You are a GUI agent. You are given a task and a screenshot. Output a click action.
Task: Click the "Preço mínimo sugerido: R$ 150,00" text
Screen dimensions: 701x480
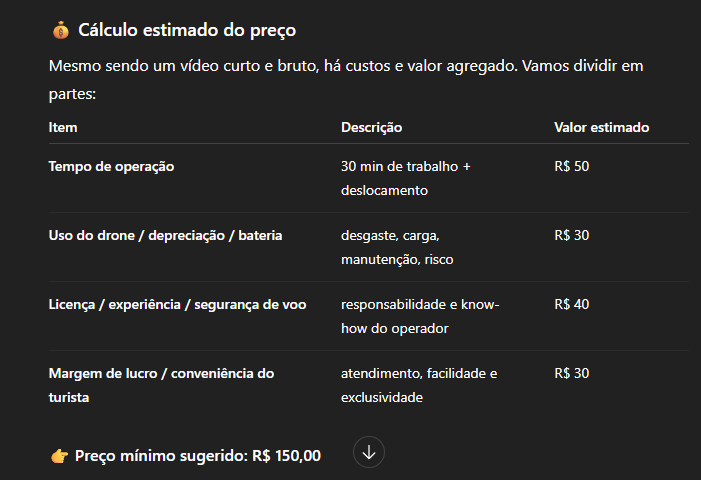[198, 456]
